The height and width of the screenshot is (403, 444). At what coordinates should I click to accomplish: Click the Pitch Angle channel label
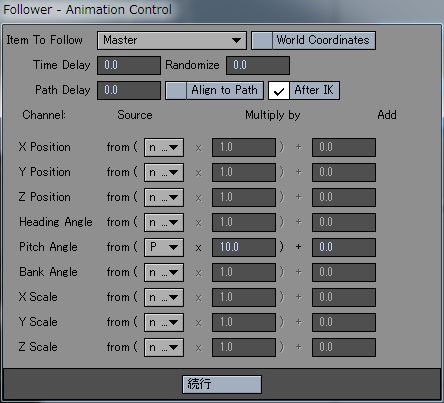48,247
